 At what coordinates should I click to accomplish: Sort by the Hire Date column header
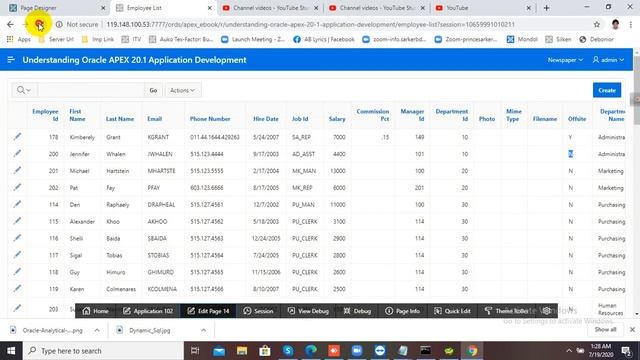(266, 119)
